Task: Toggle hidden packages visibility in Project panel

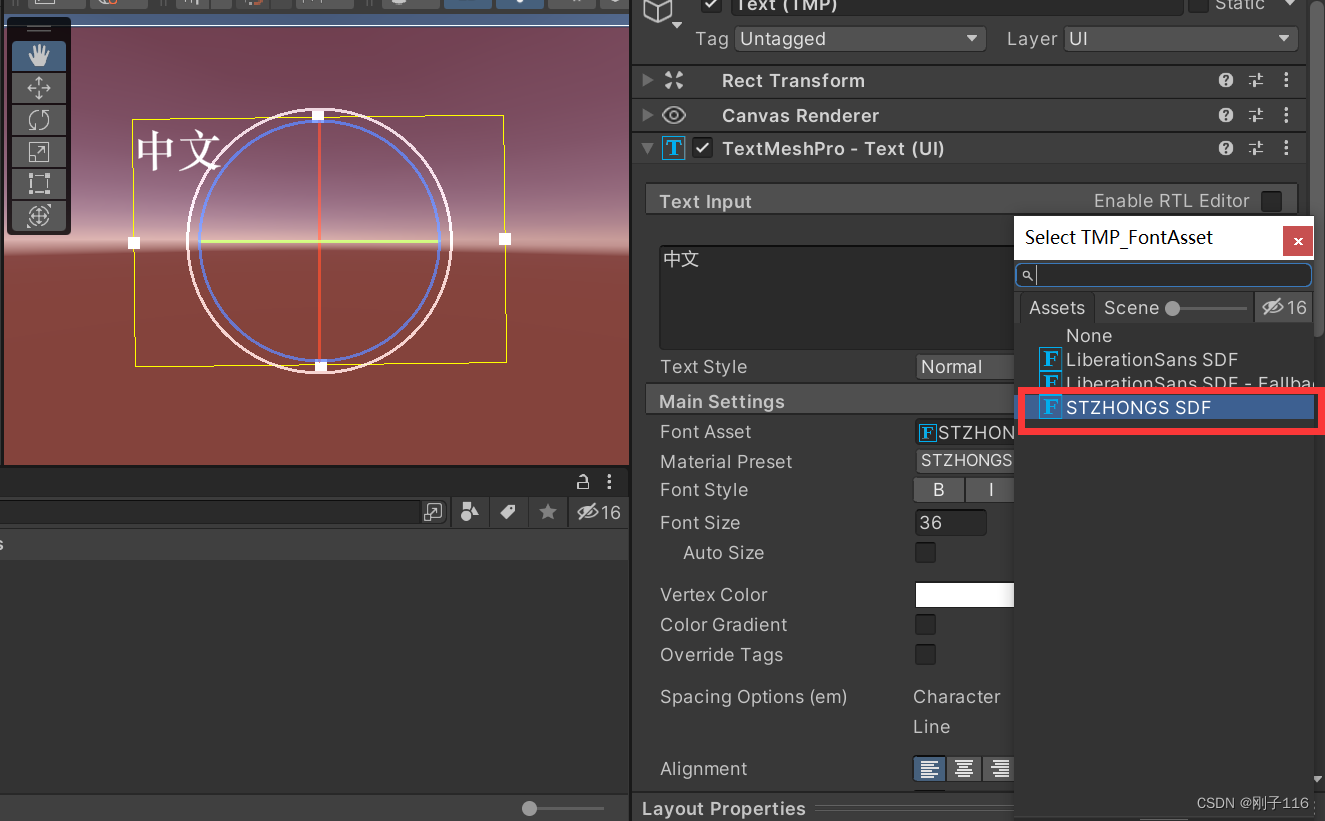Action: click(598, 512)
